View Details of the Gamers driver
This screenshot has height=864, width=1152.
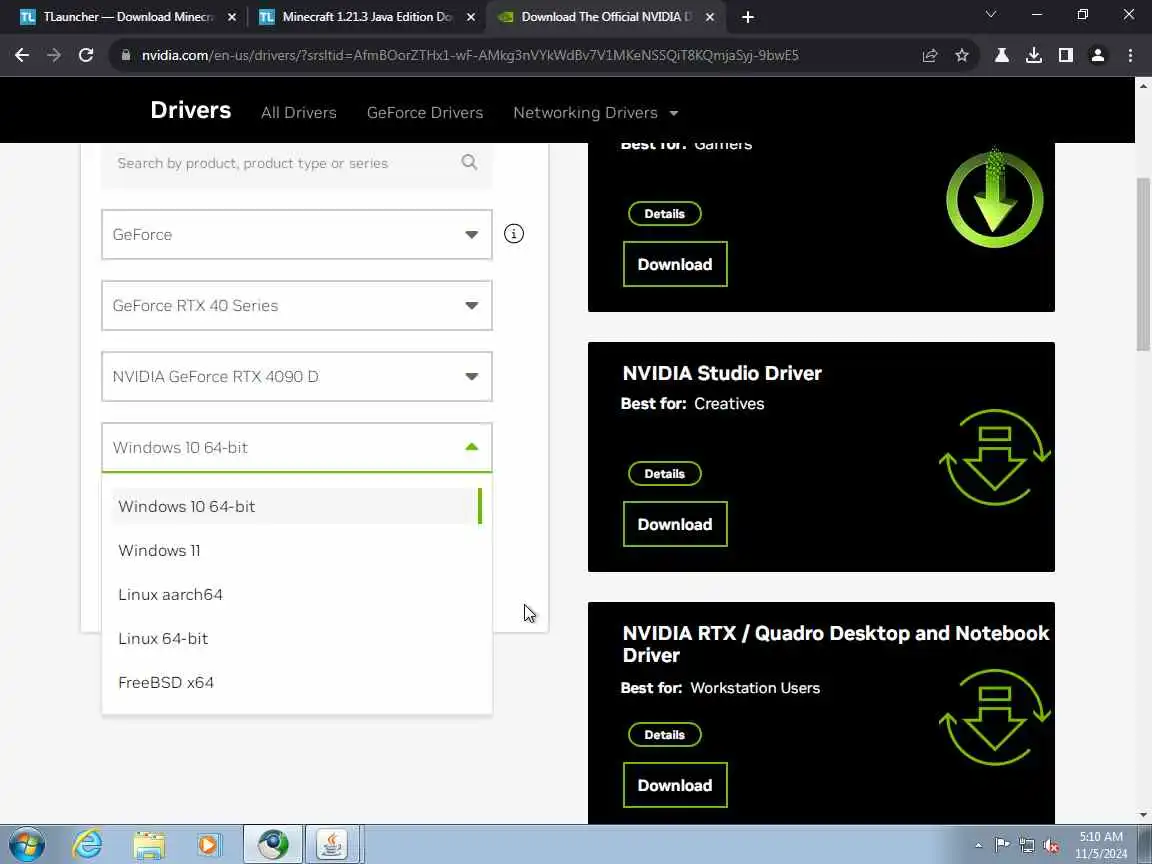[x=665, y=214]
